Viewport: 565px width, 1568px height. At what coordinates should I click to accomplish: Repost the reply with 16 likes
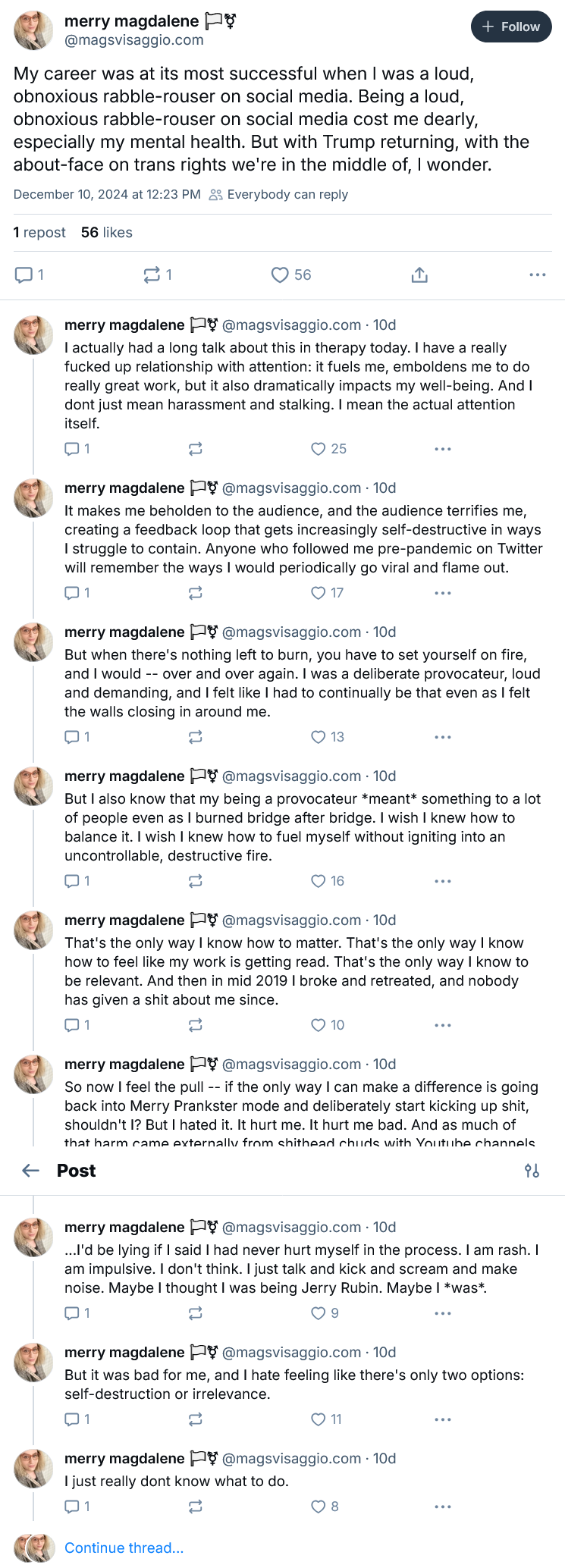[x=196, y=881]
